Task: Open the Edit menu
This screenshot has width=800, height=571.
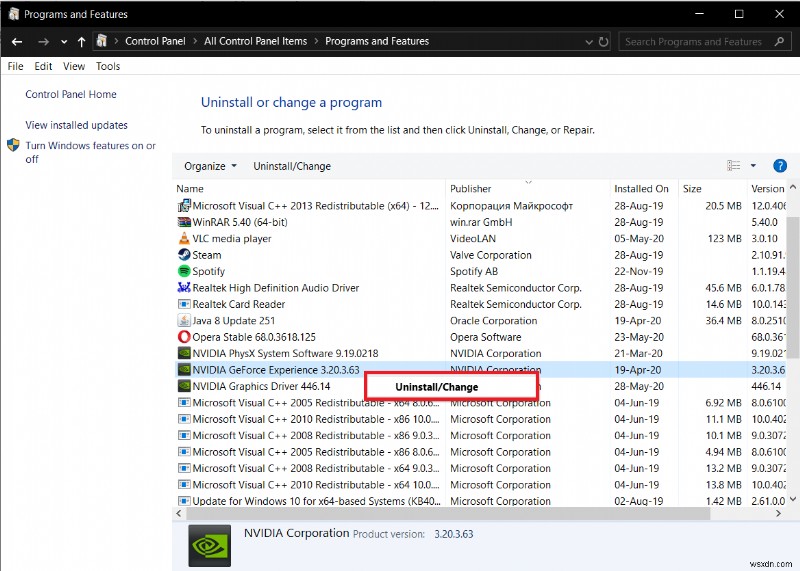Action: 43,66
